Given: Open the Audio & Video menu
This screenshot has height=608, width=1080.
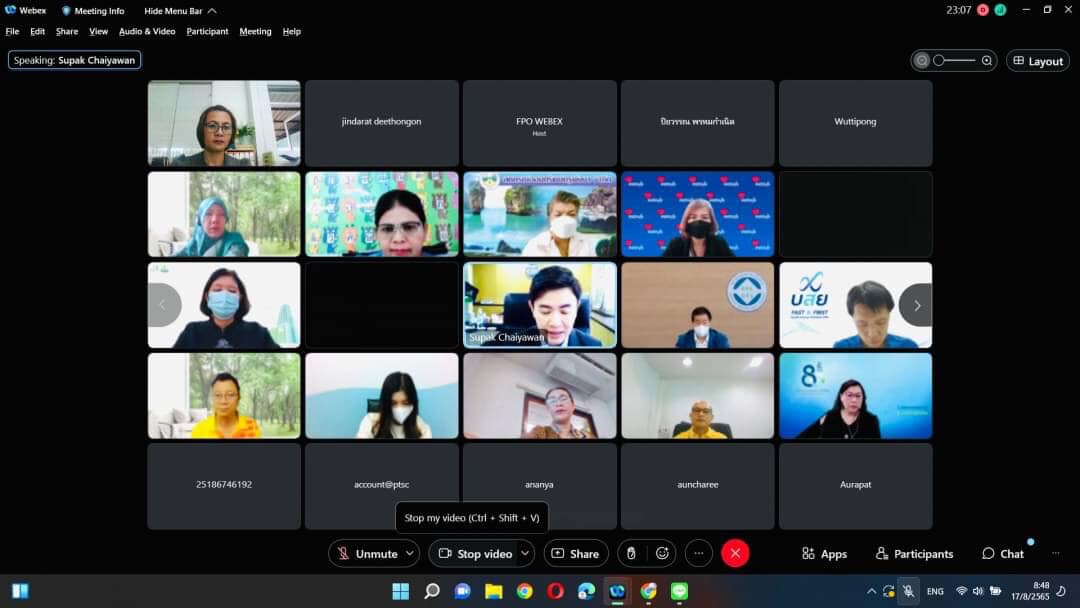Looking at the screenshot, I should coord(147,31).
